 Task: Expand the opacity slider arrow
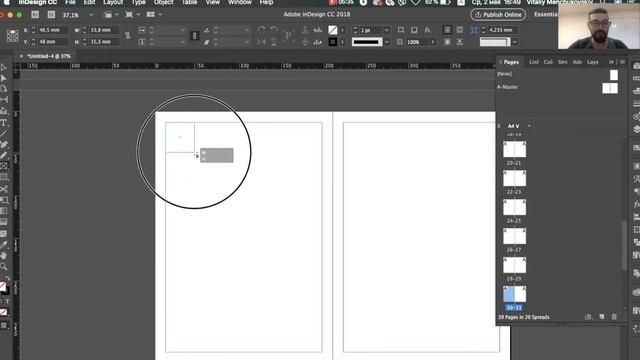pos(433,42)
